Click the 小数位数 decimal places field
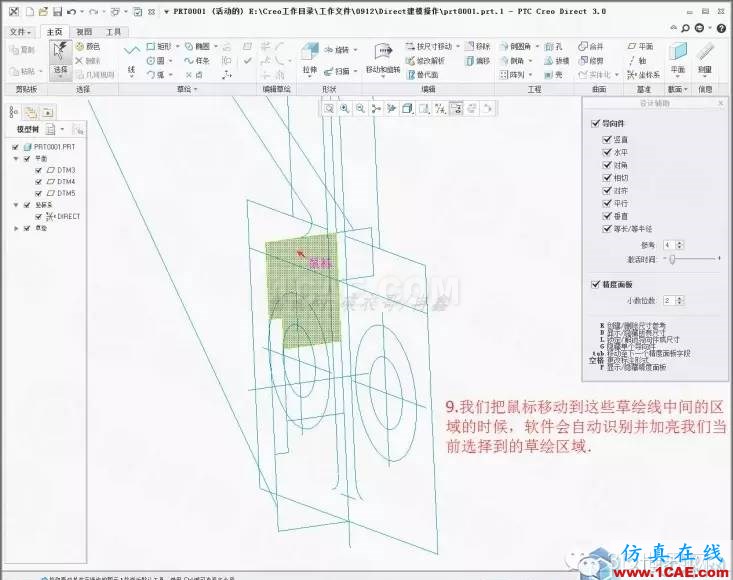733x580 pixels. [669, 301]
